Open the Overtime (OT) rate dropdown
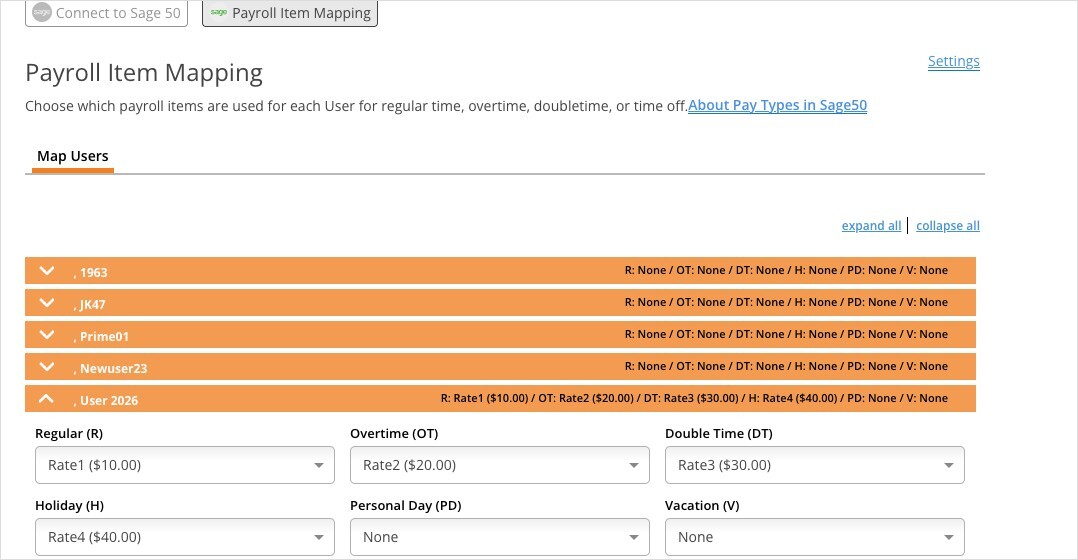The height and width of the screenshot is (560, 1078). 500,465
